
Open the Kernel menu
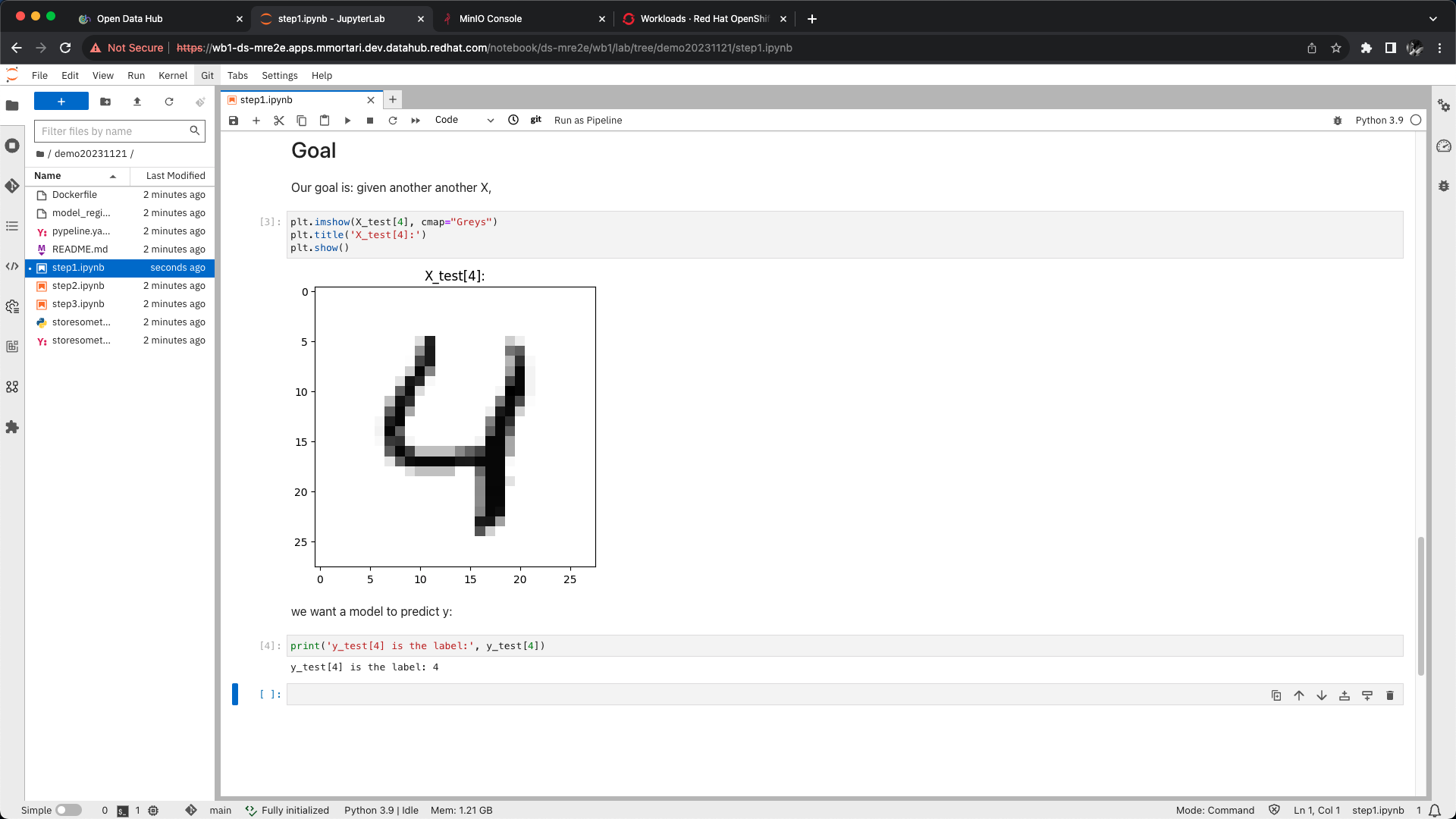tap(172, 76)
